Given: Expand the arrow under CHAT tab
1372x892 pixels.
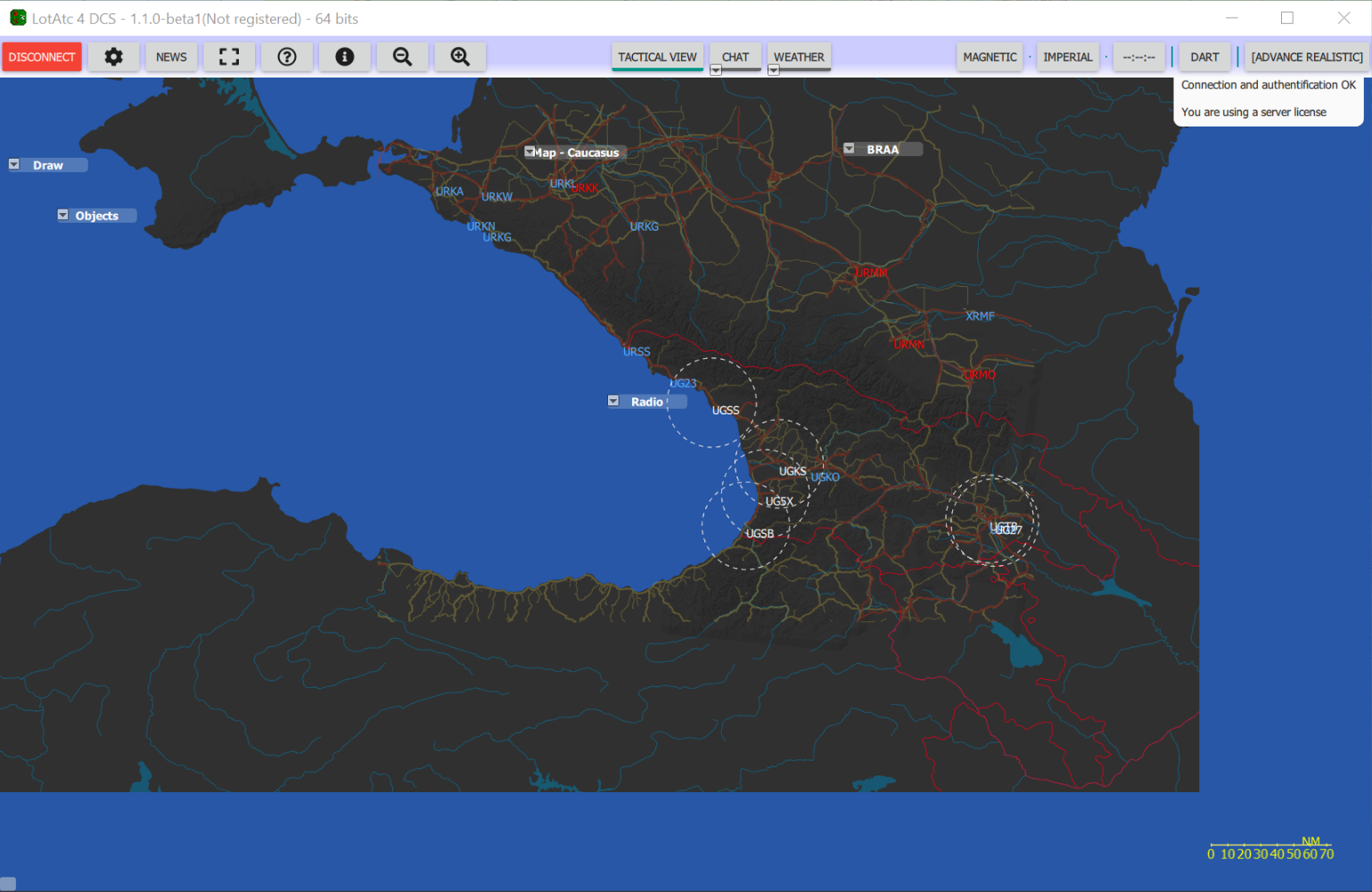Looking at the screenshot, I should [x=716, y=70].
